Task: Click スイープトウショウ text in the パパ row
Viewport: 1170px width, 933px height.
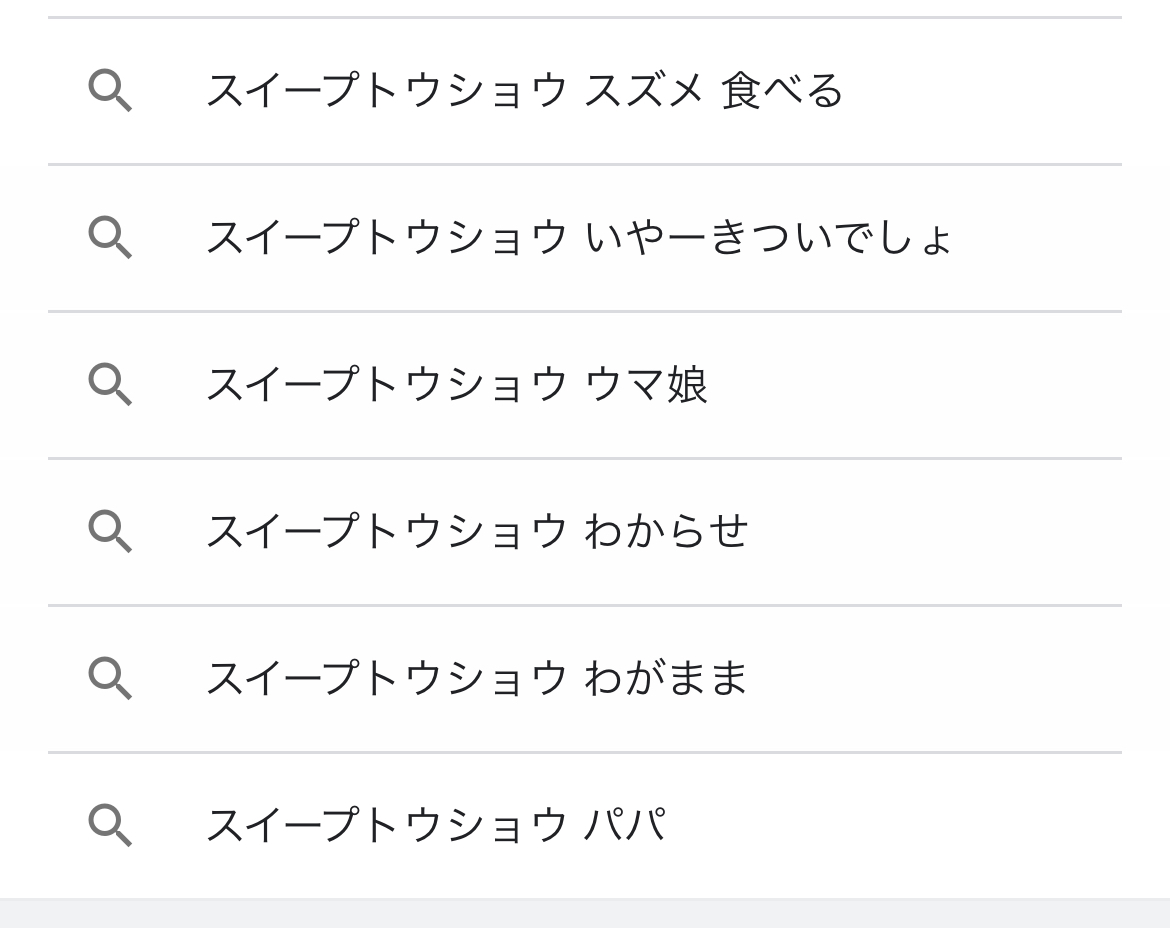Action: [386, 825]
